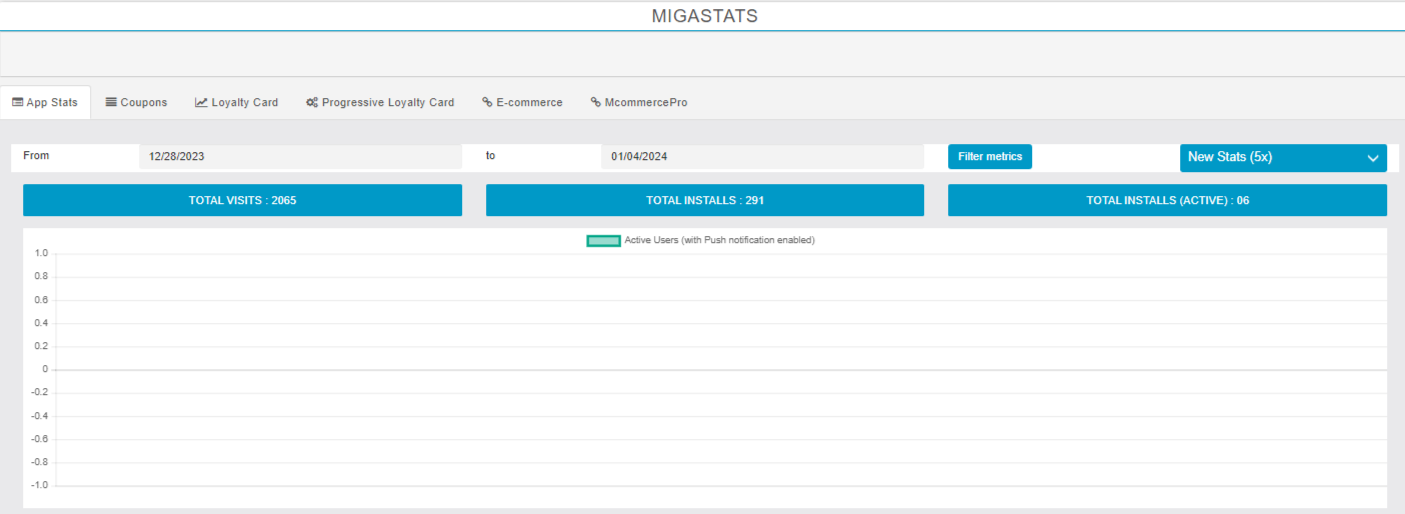Click the App Stats tab window icon

click(18, 103)
